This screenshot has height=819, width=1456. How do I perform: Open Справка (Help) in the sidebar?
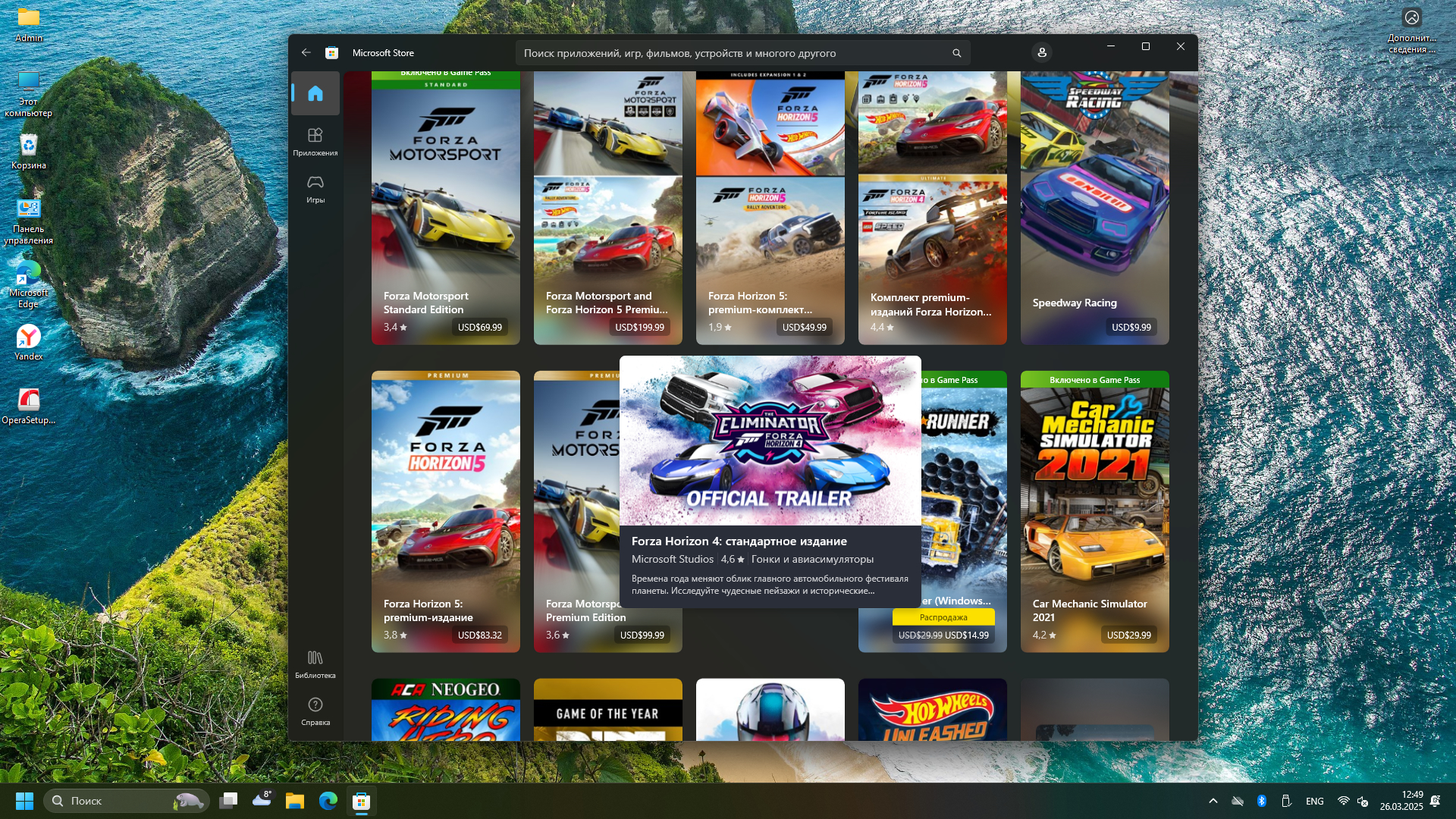(x=315, y=711)
